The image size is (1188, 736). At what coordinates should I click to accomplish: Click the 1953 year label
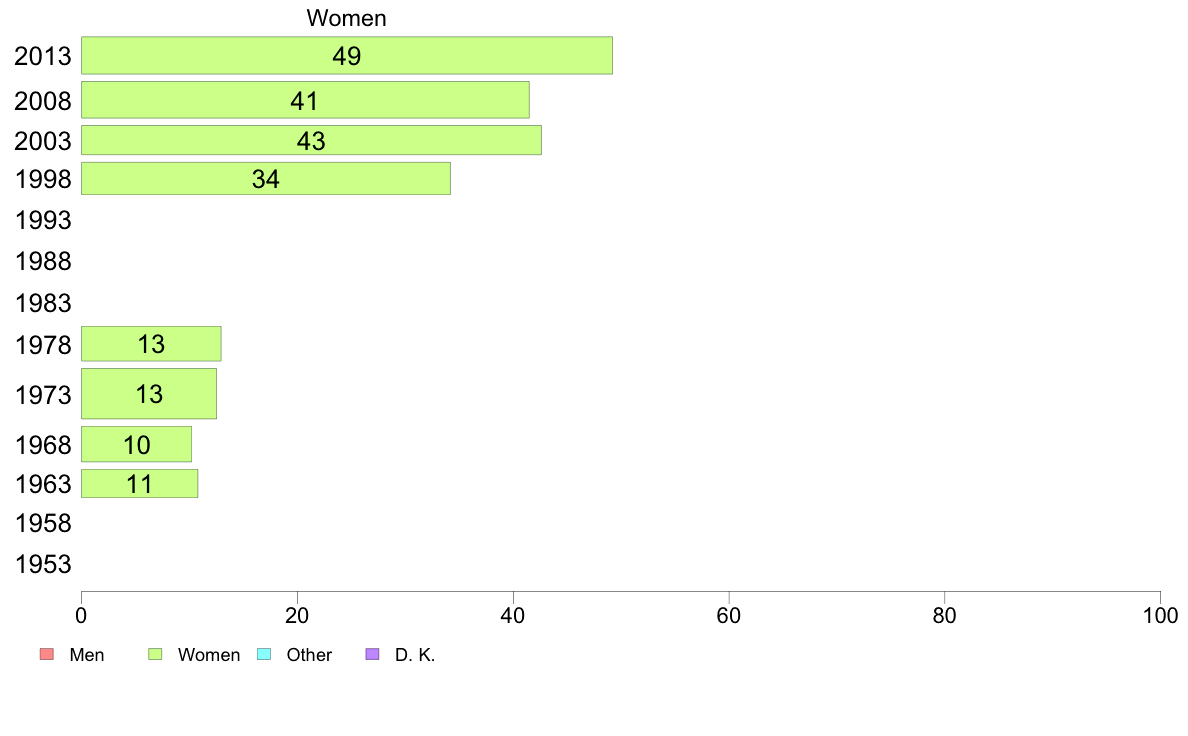[x=43, y=565]
